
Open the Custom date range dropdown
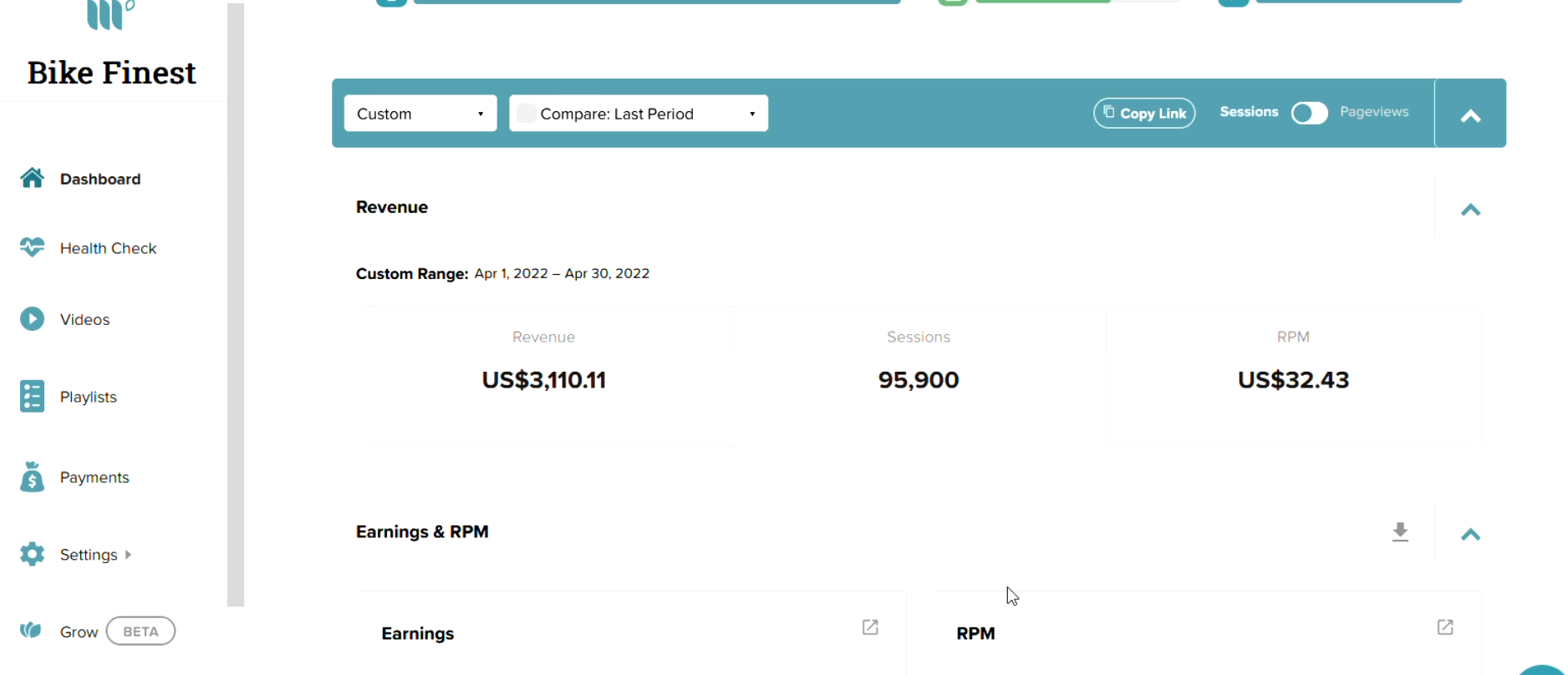[420, 113]
